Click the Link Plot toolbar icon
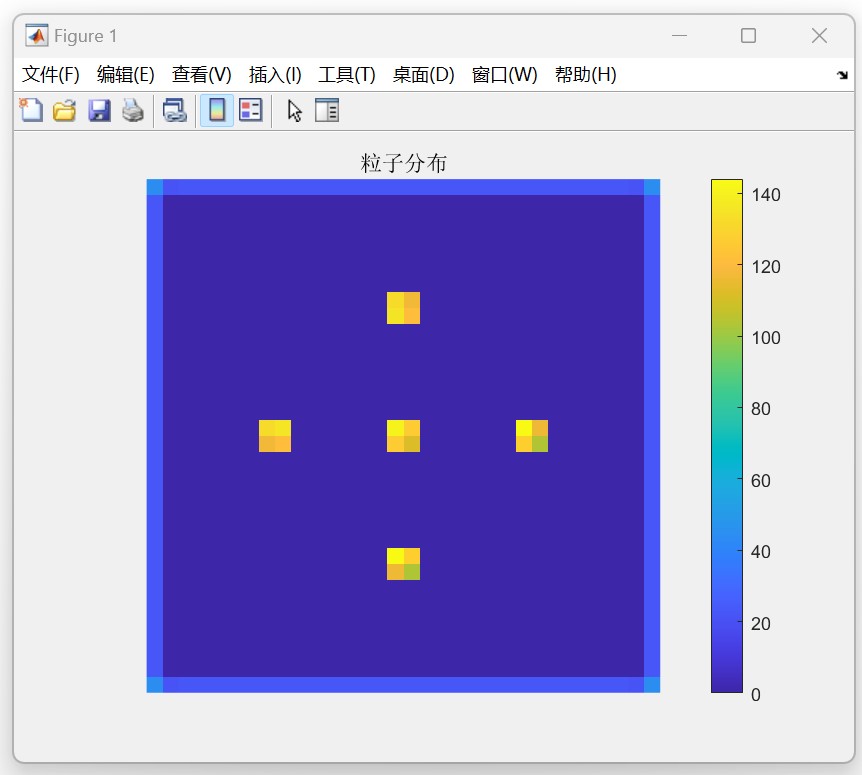862x775 pixels. (x=175, y=110)
